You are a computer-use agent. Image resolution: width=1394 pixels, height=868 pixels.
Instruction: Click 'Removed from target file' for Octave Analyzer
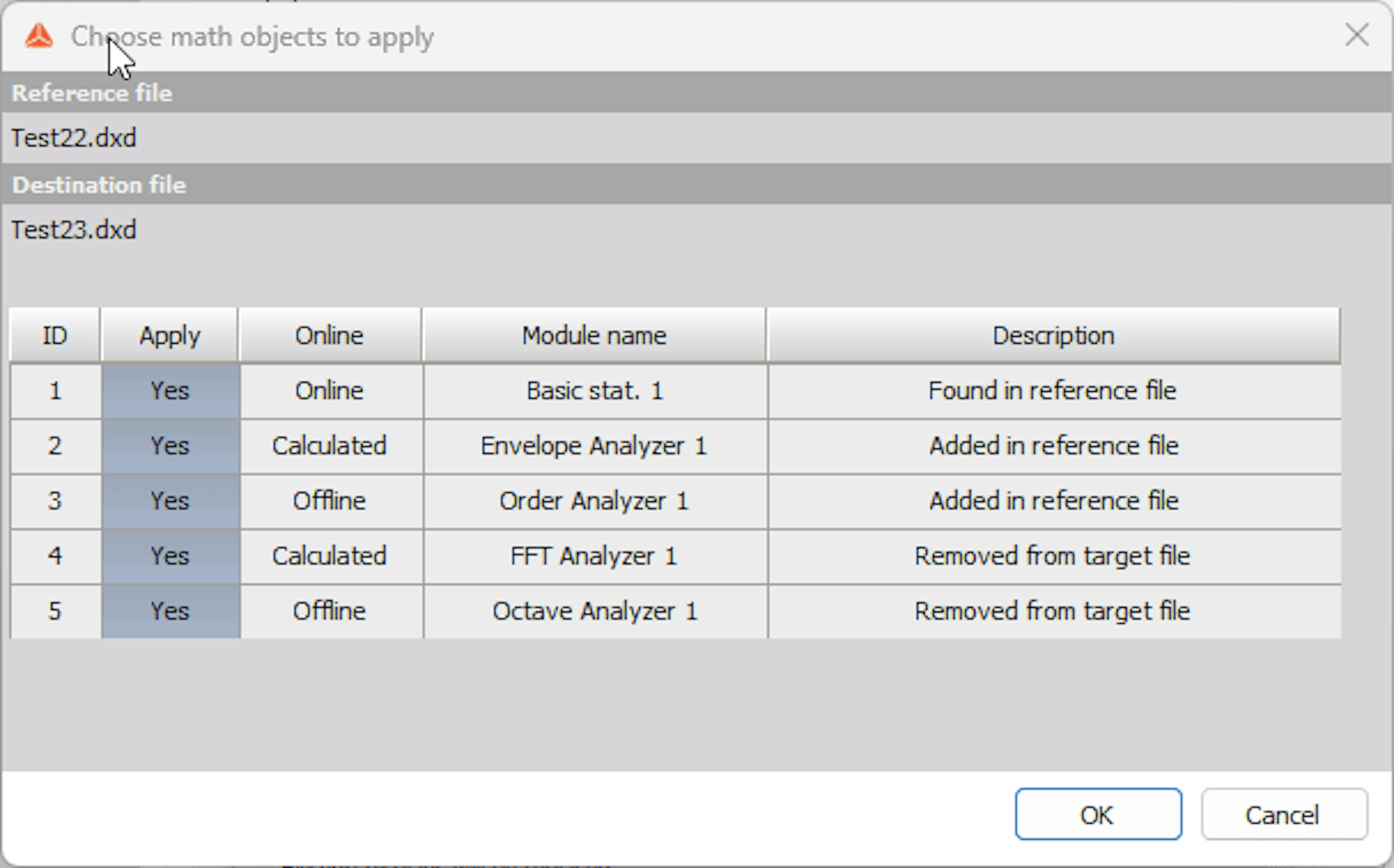(1055, 612)
